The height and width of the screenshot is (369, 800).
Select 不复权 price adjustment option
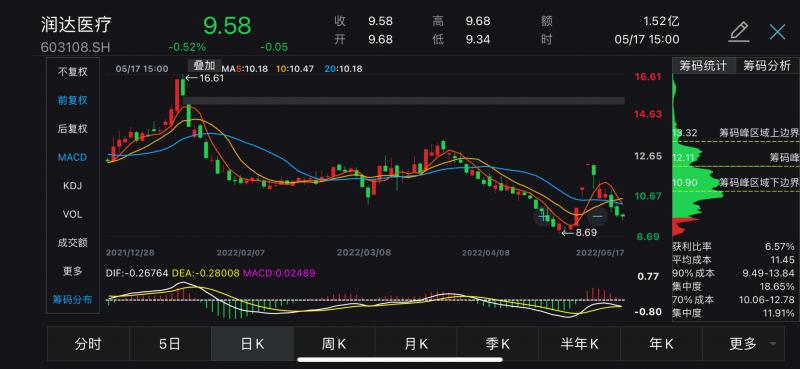[x=72, y=72]
